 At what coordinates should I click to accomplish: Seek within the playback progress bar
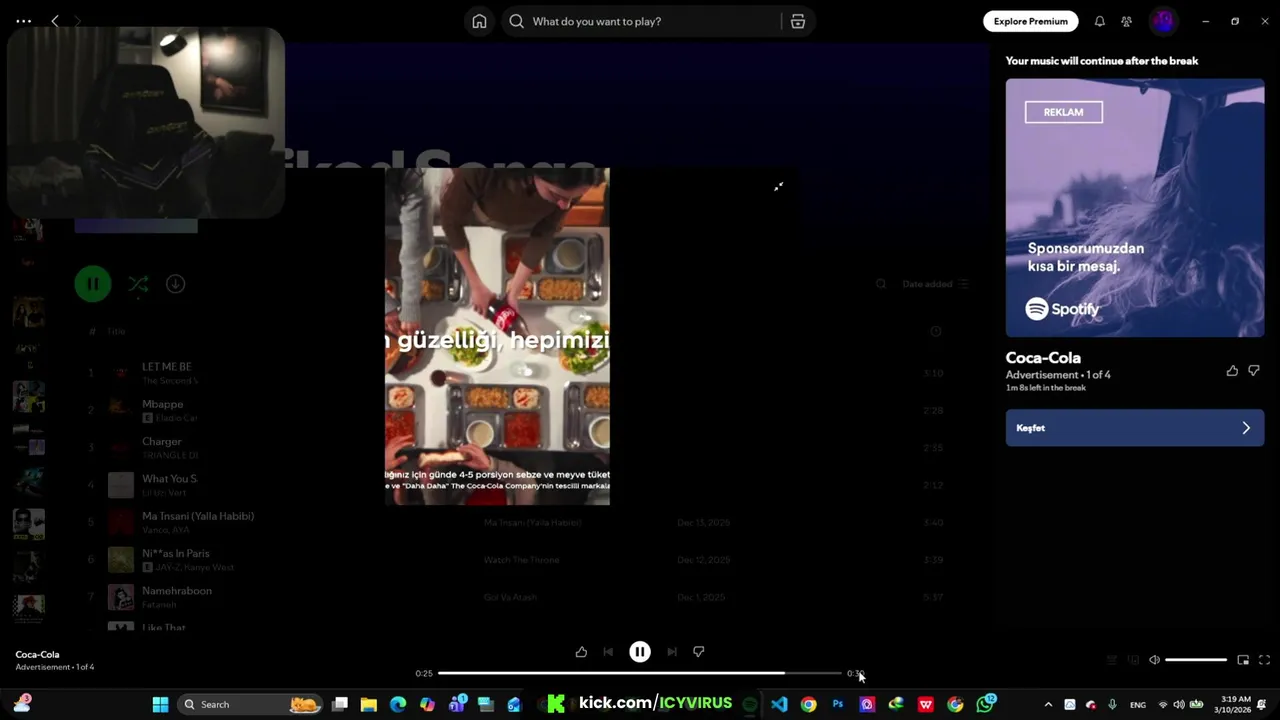640,673
